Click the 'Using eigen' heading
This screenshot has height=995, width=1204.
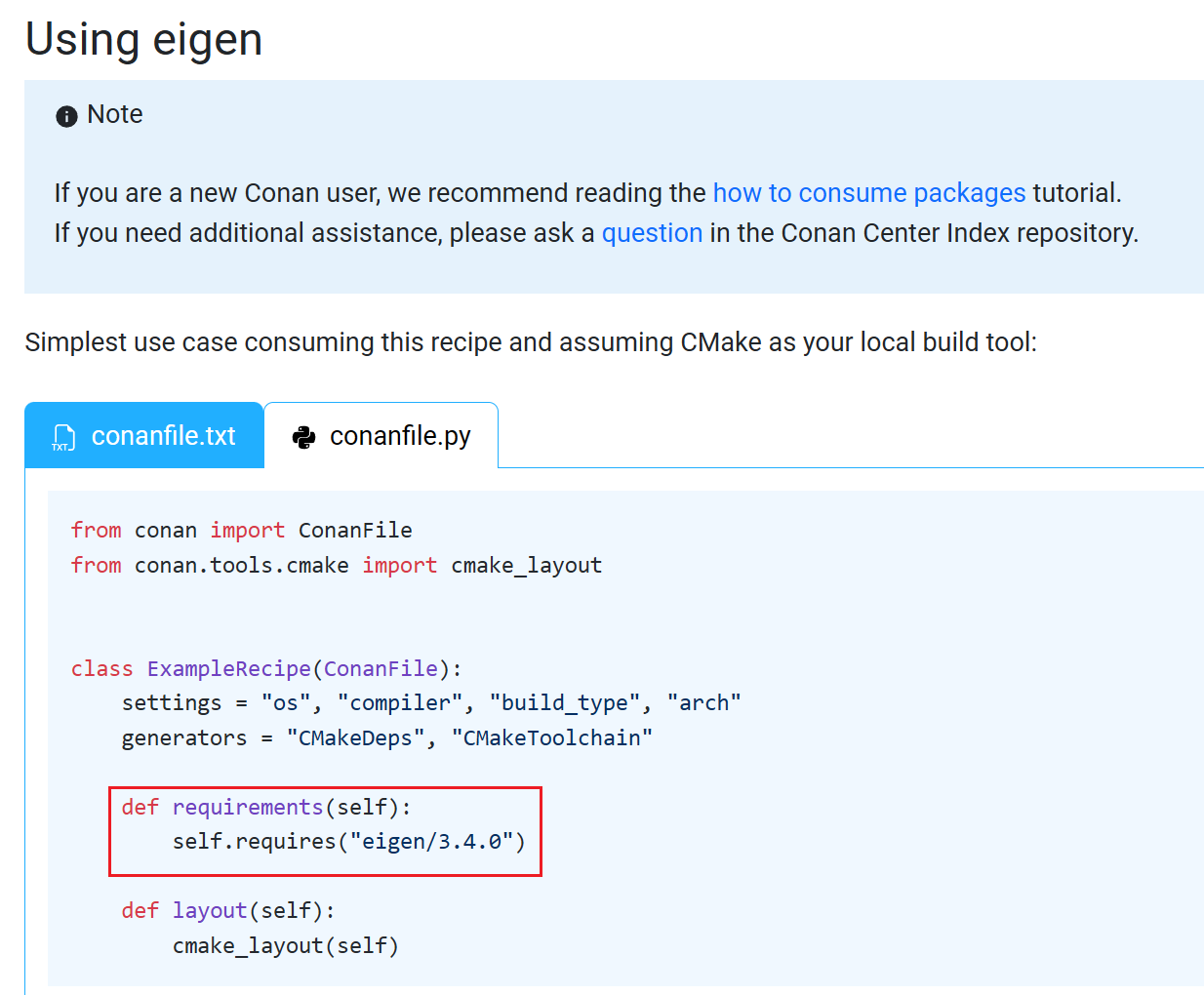click(x=143, y=40)
